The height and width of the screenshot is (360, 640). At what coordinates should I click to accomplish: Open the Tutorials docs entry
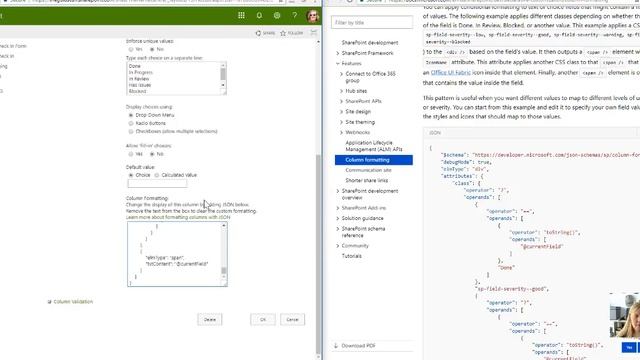pyautogui.click(x=351, y=256)
